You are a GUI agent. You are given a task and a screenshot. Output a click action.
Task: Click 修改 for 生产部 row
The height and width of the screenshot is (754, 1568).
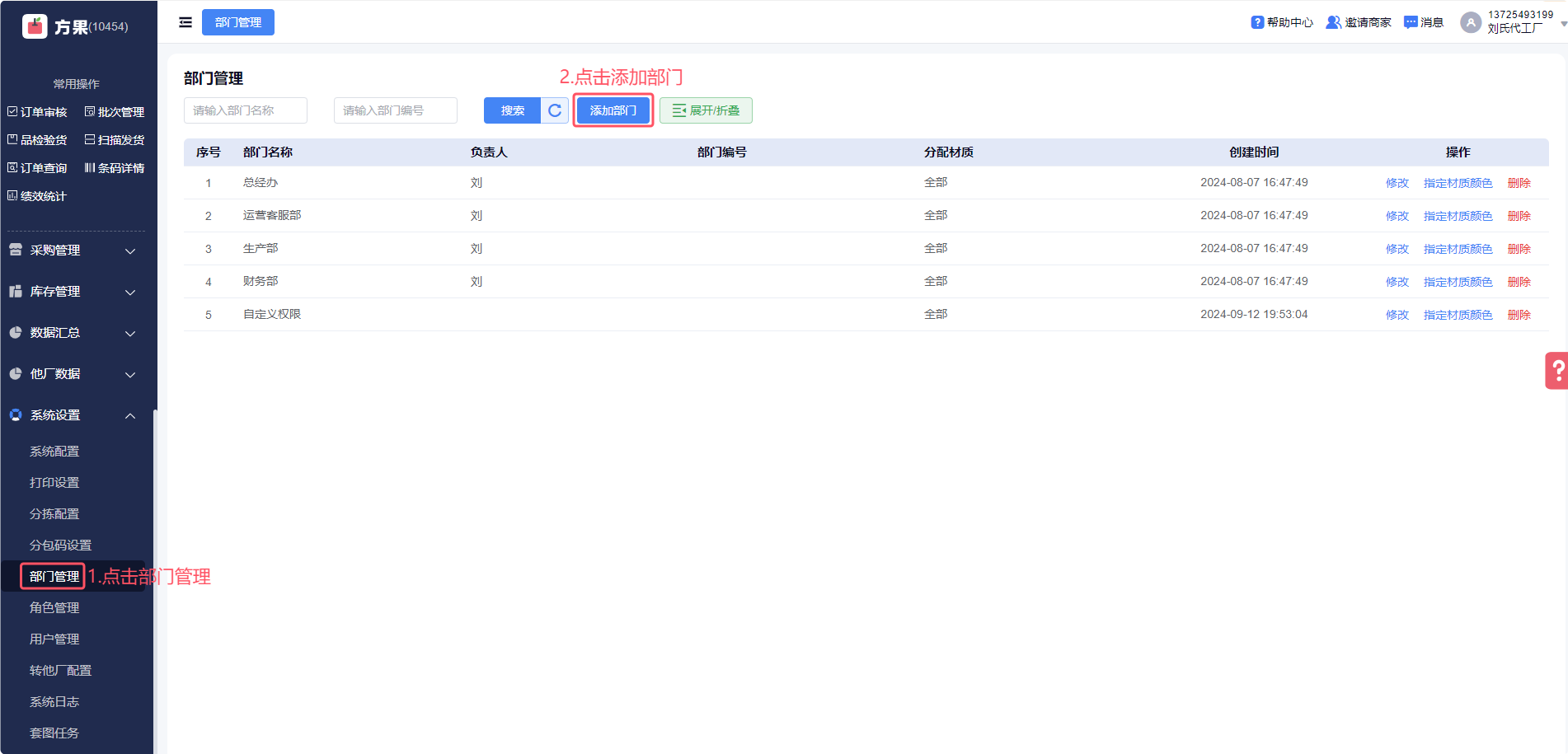pyautogui.click(x=1397, y=249)
